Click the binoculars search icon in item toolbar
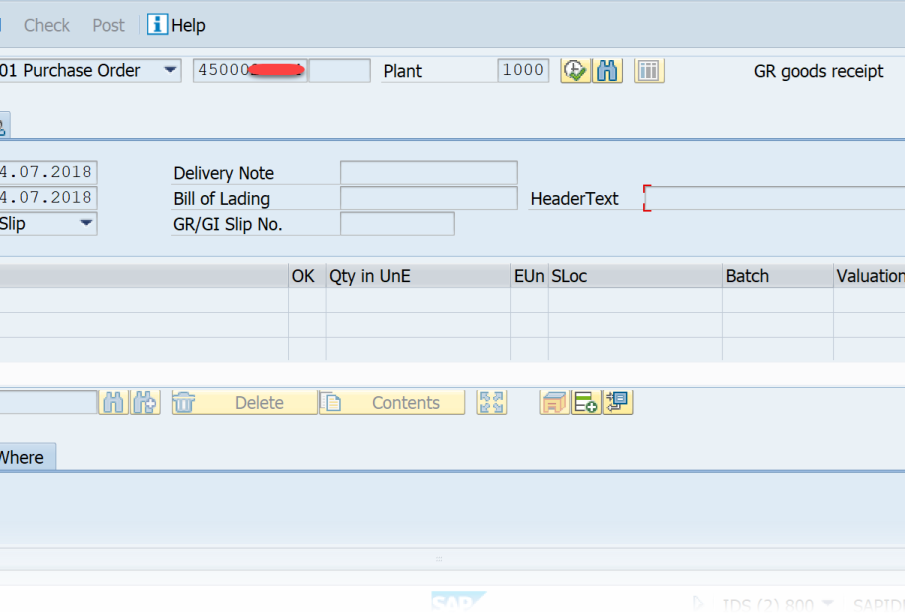This screenshot has width=905, height=613. click(113, 403)
